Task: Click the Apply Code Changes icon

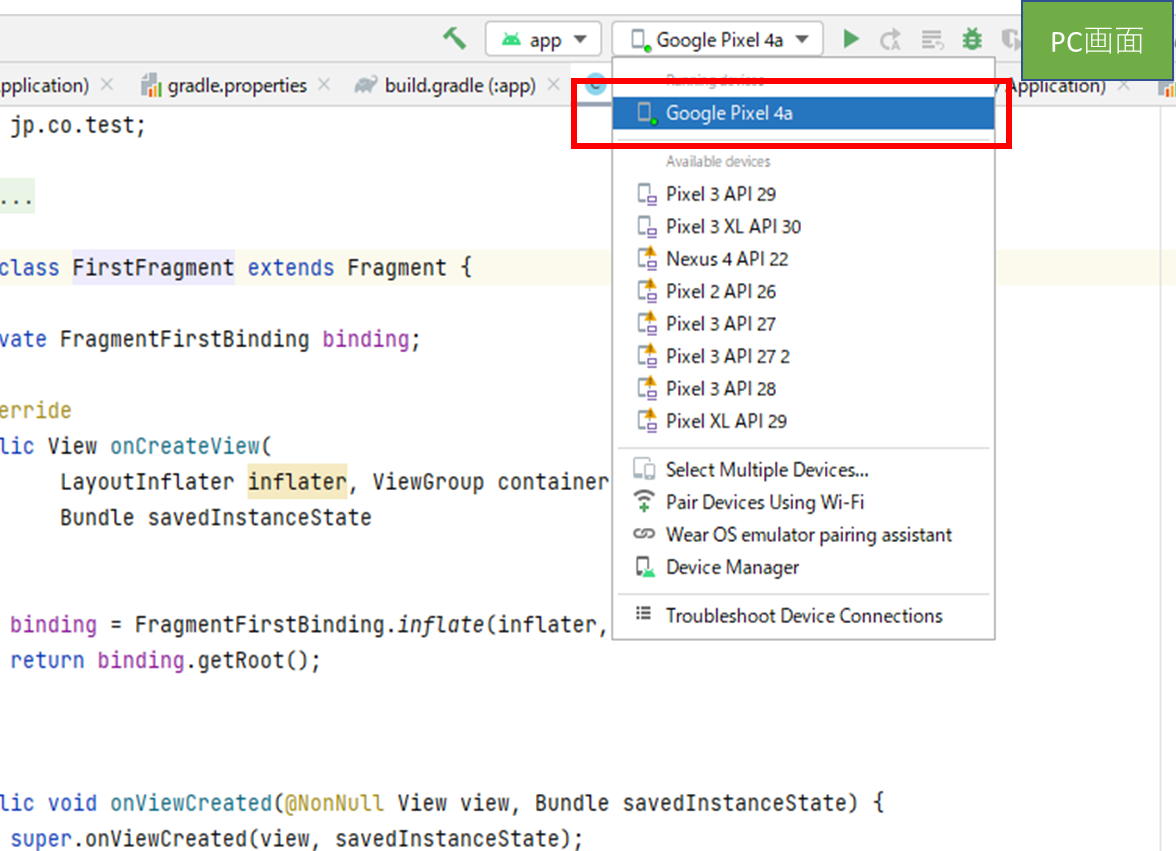Action: [932, 39]
